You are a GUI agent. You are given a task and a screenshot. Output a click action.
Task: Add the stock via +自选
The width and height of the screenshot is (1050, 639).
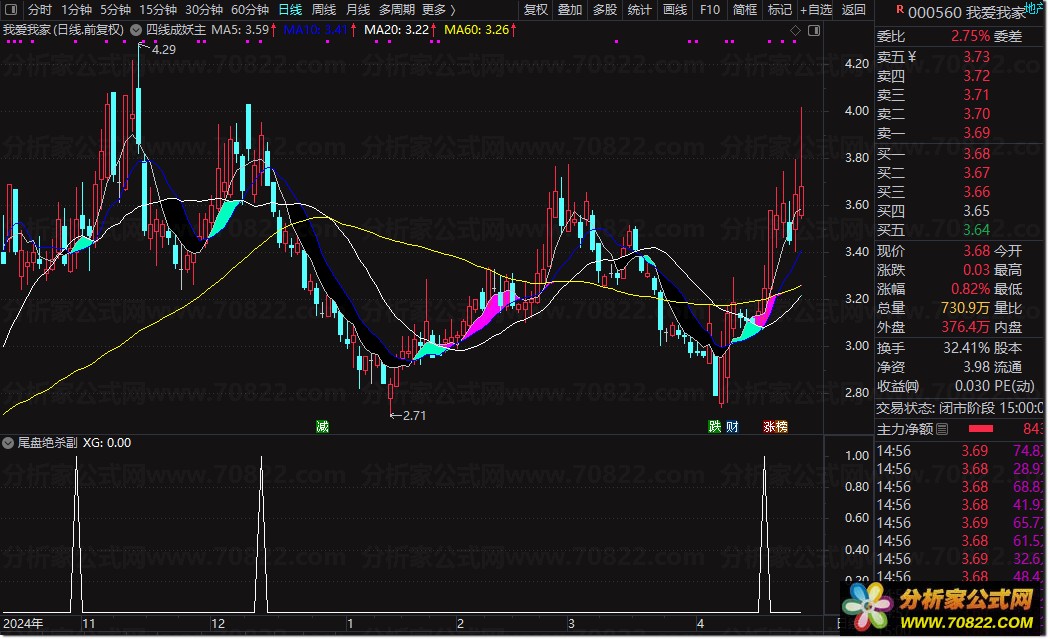[x=816, y=9]
